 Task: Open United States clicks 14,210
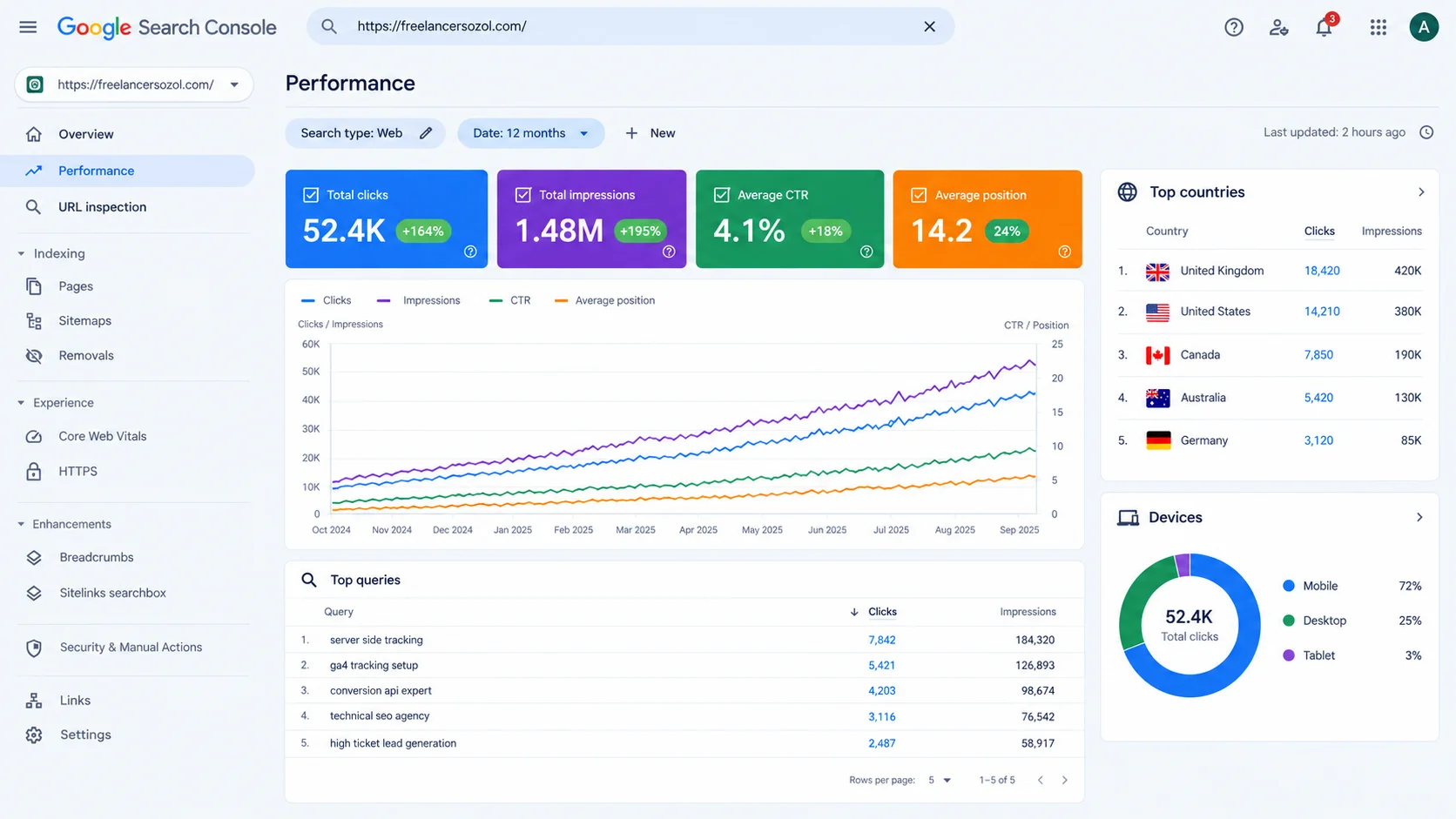(x=1321, y=312)
